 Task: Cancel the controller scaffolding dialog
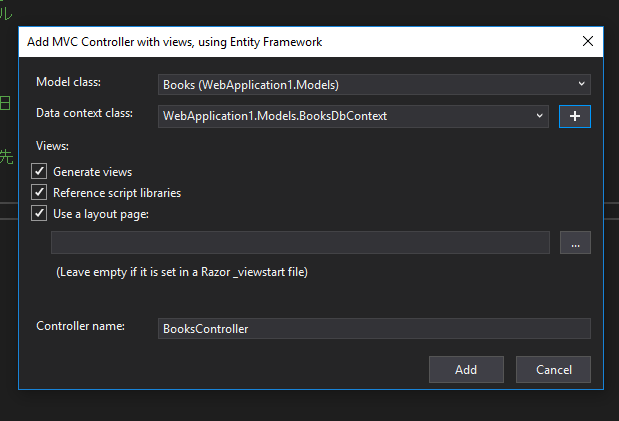tap(553, 370)
